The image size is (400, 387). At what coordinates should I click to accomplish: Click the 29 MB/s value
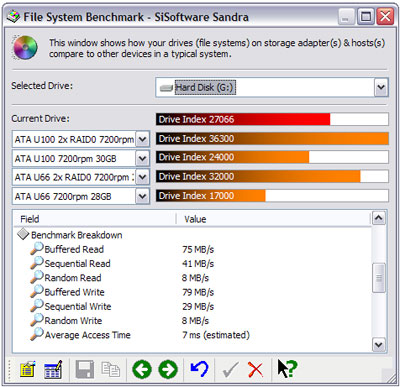[x=198, y=307]
